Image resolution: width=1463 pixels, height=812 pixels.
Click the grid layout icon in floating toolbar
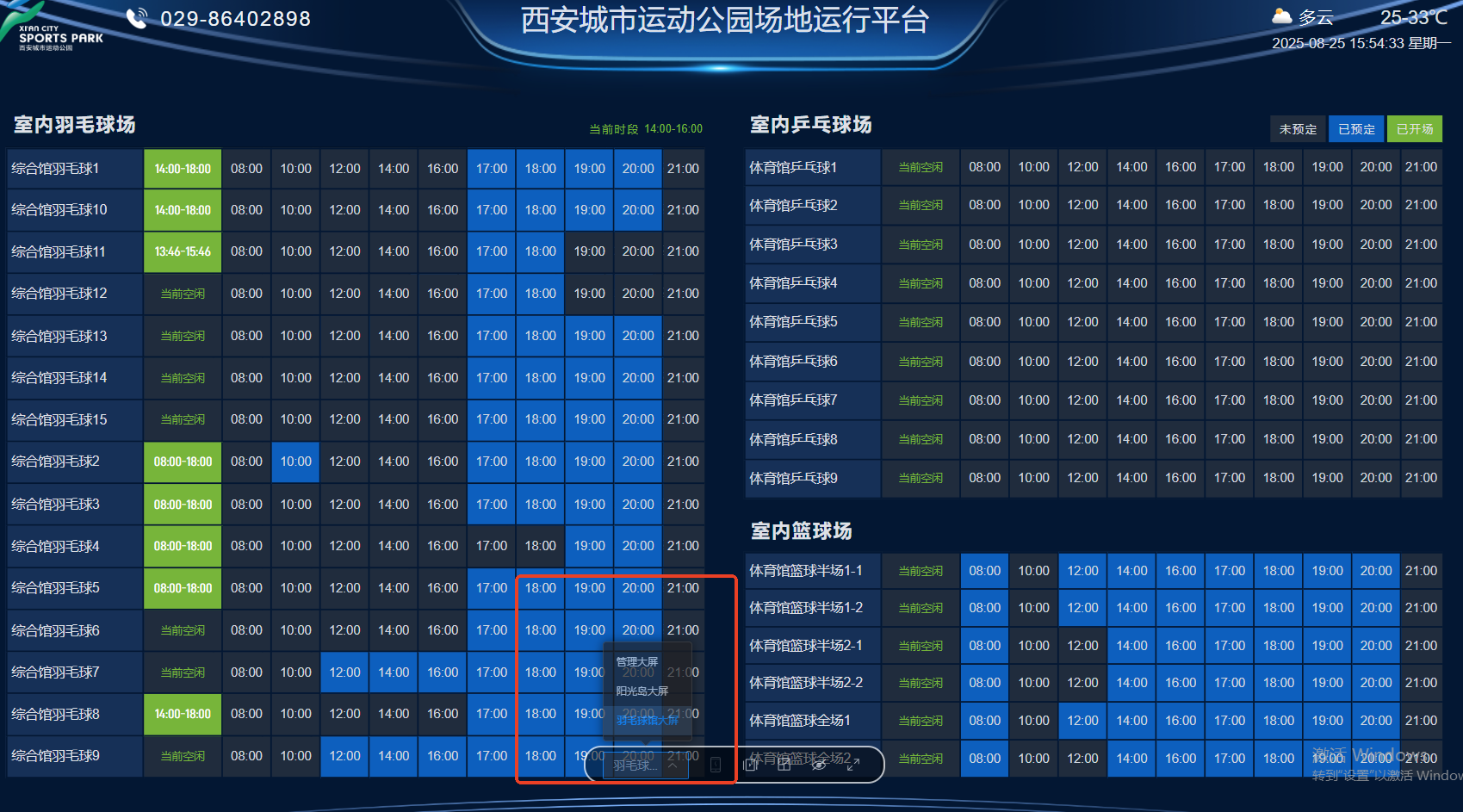click(784, 765)
